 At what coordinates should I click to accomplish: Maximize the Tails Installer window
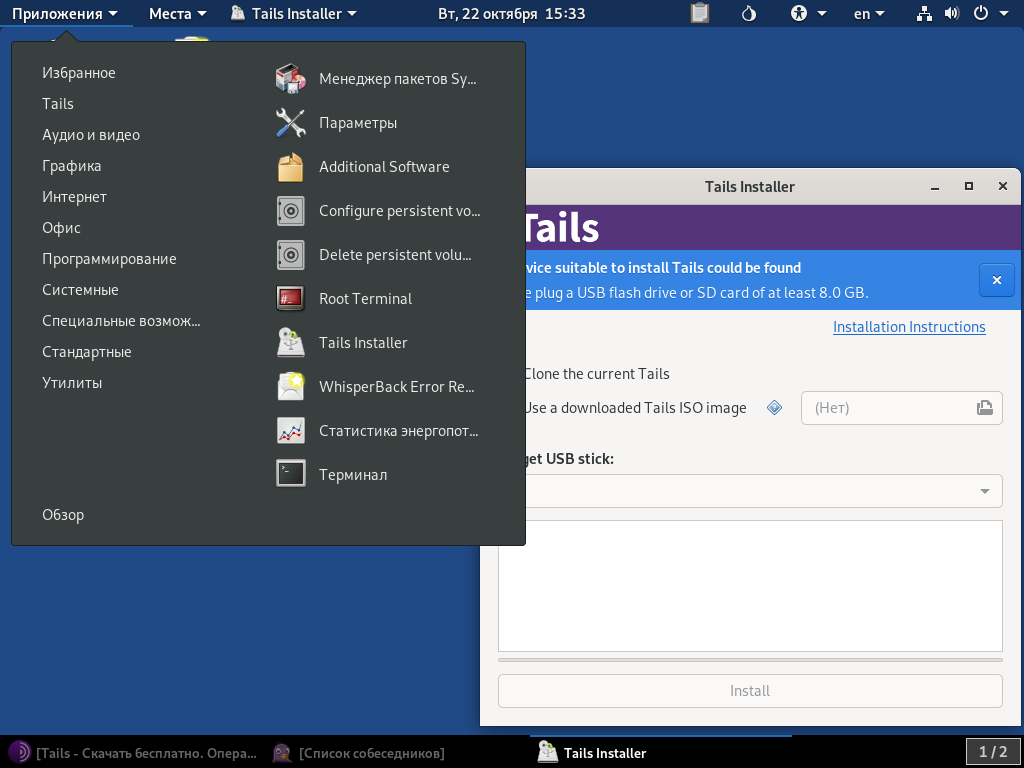click(969, 186)
